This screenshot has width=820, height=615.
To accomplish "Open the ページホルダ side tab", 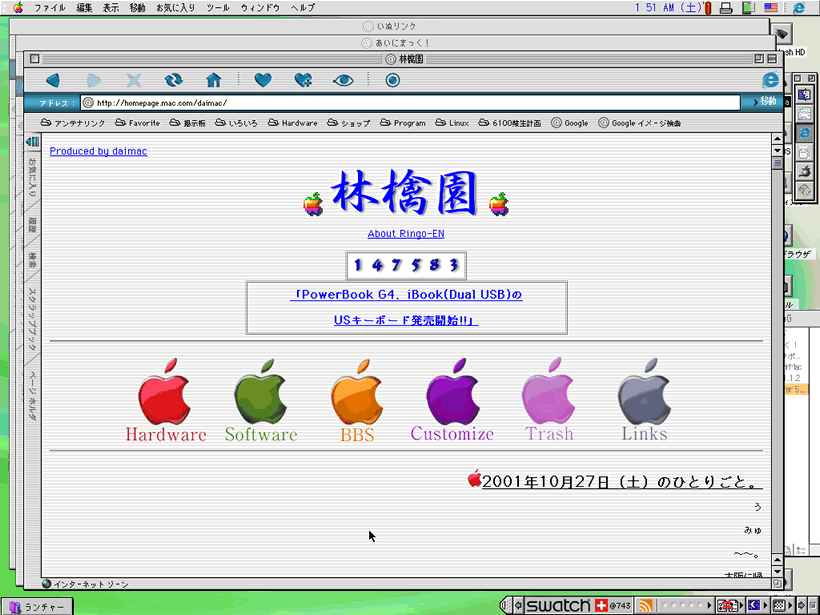I will (32, 396).
